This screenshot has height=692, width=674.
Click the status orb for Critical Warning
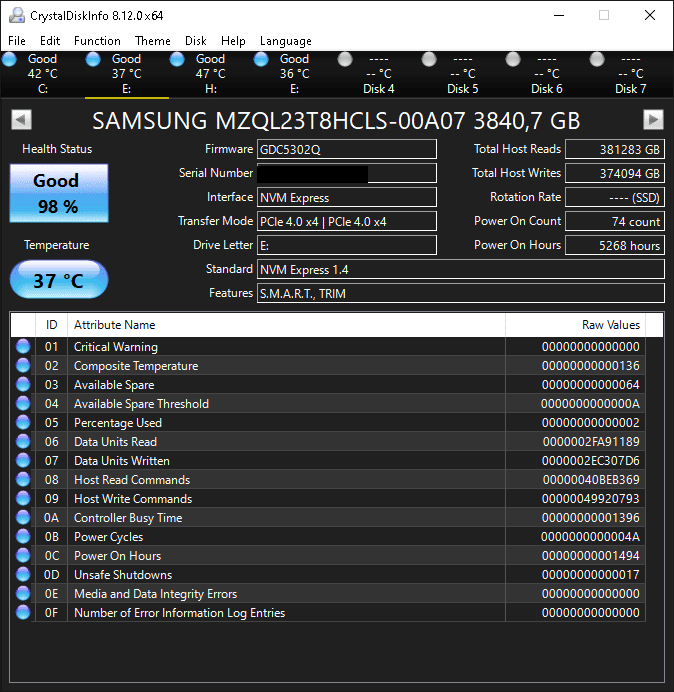point(23,346)
